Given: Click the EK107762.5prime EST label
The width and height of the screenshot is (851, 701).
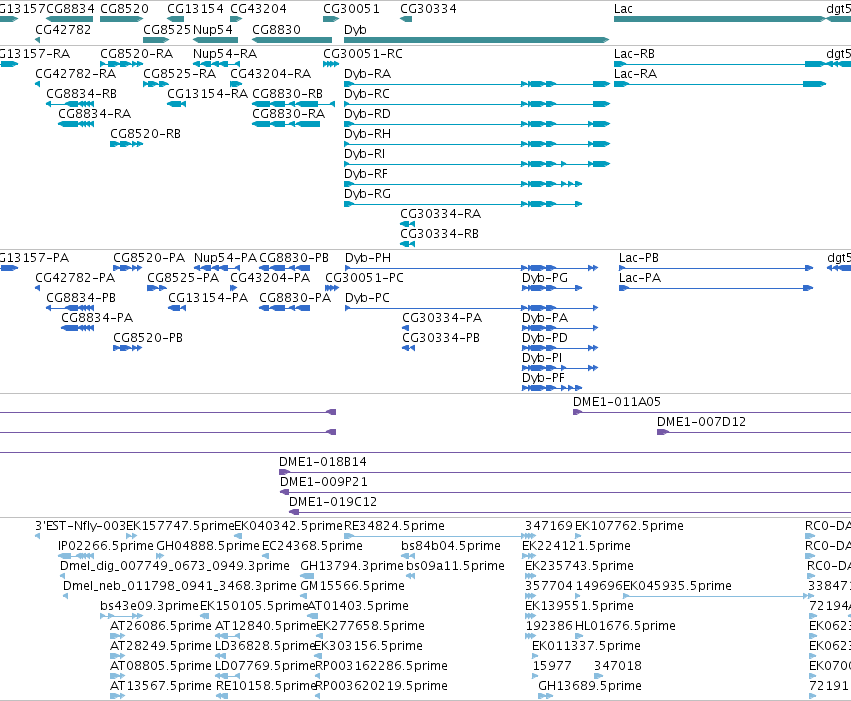Looking at the screenshot, I should 630,526.
